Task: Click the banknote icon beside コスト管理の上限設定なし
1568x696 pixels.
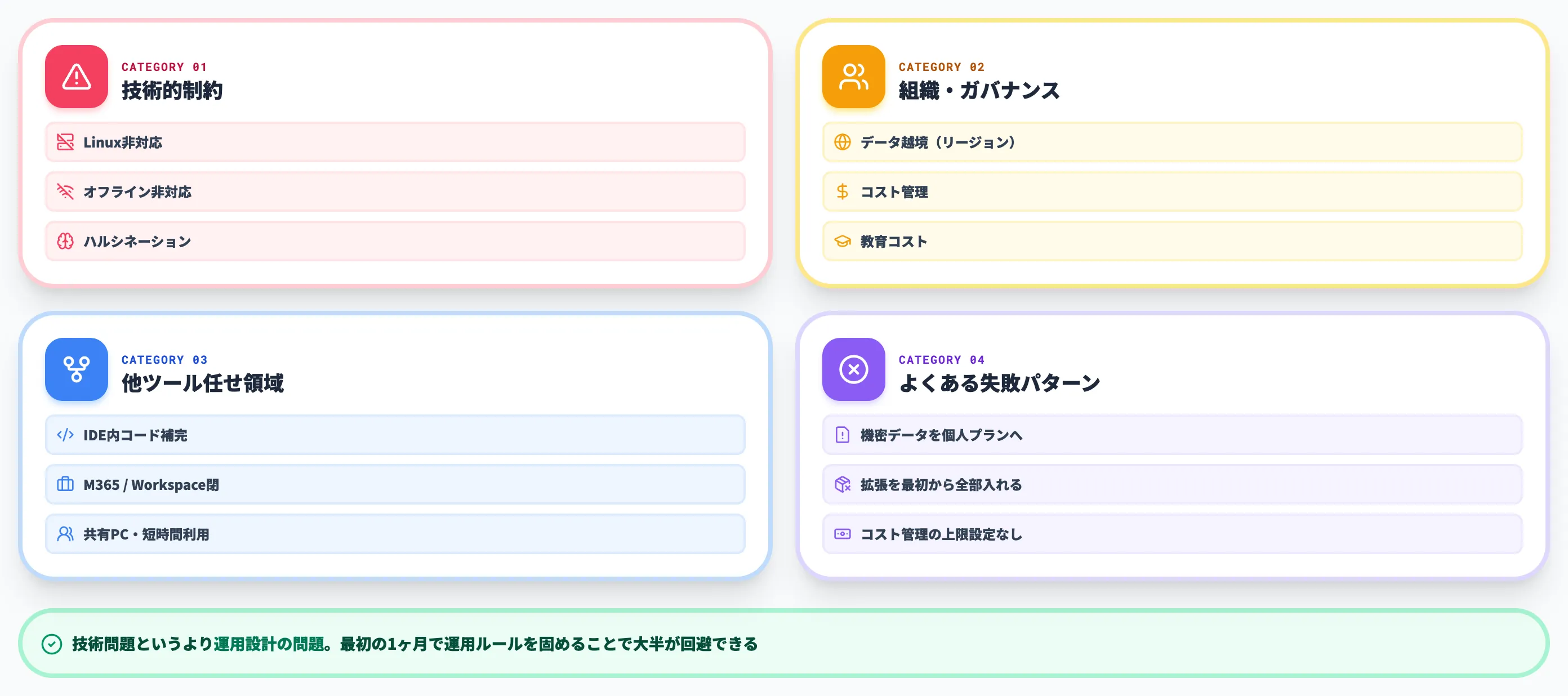Action: point(843,534)
